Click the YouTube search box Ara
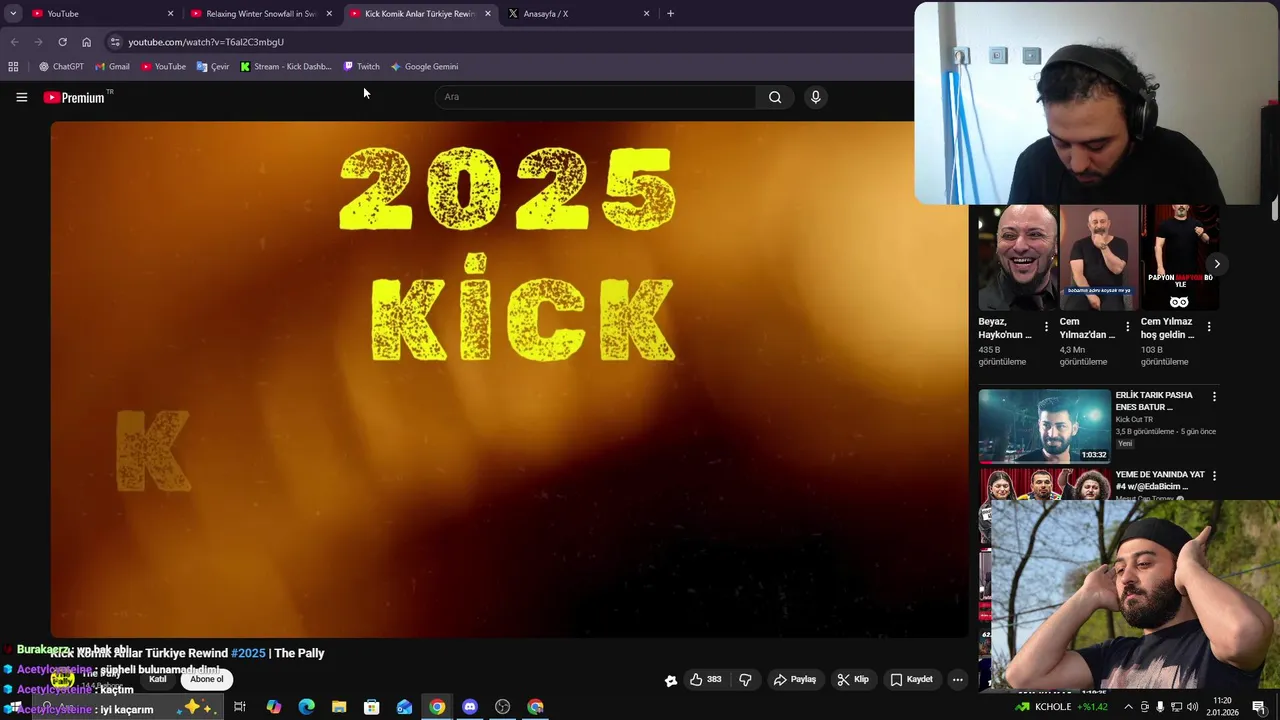1280x720 pixels. (x=595, y=97)
